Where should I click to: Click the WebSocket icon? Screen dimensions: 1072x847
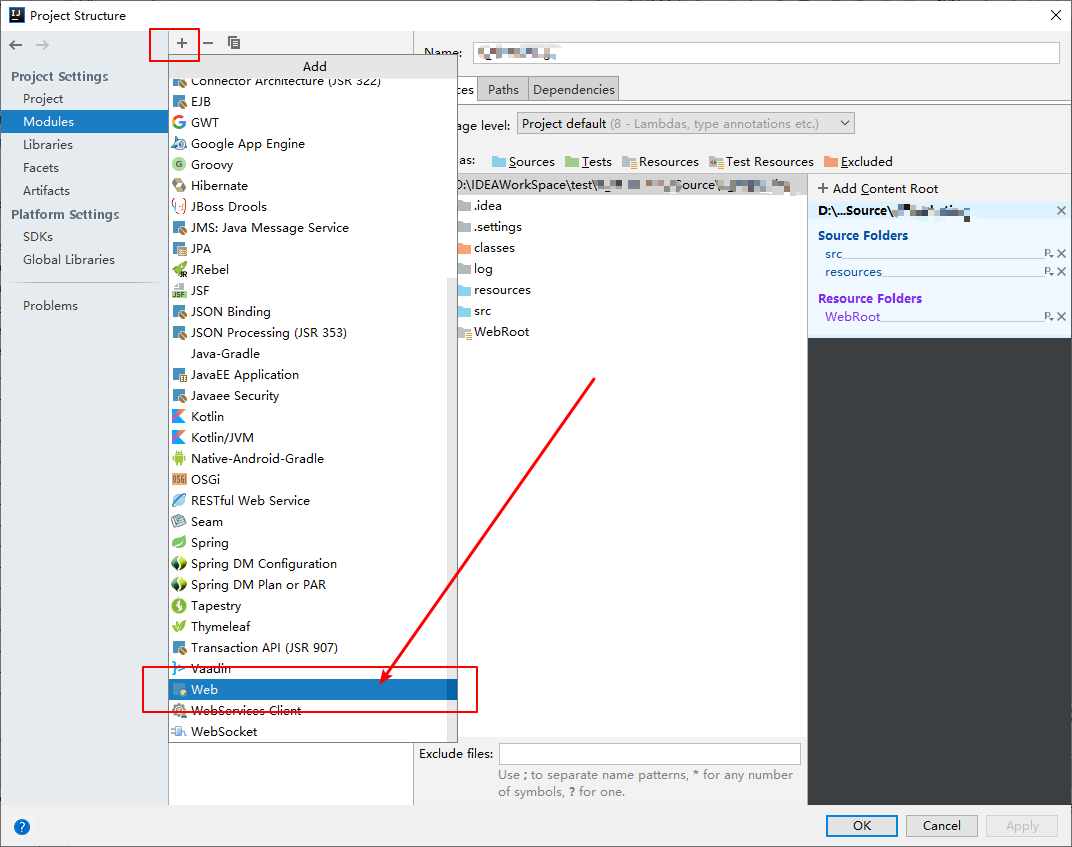(x=179, y=731)
